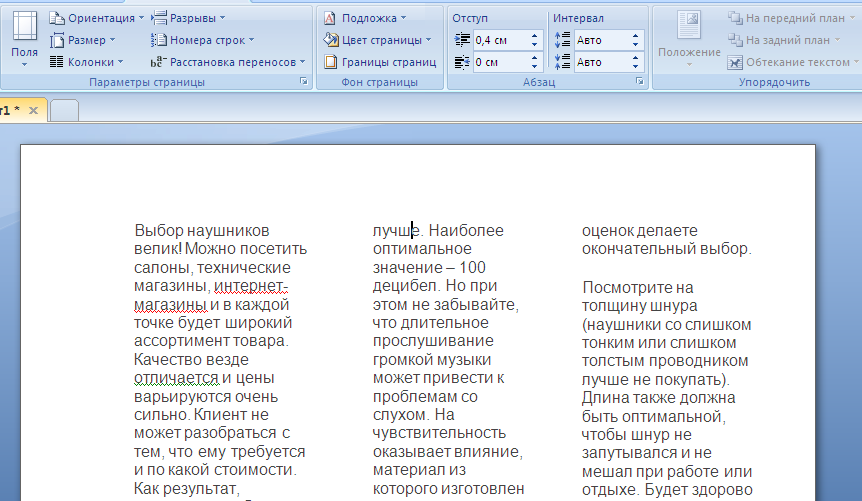Close the document tab with X
The height and width of the screenshot is (501, 862).
[34, 111]
